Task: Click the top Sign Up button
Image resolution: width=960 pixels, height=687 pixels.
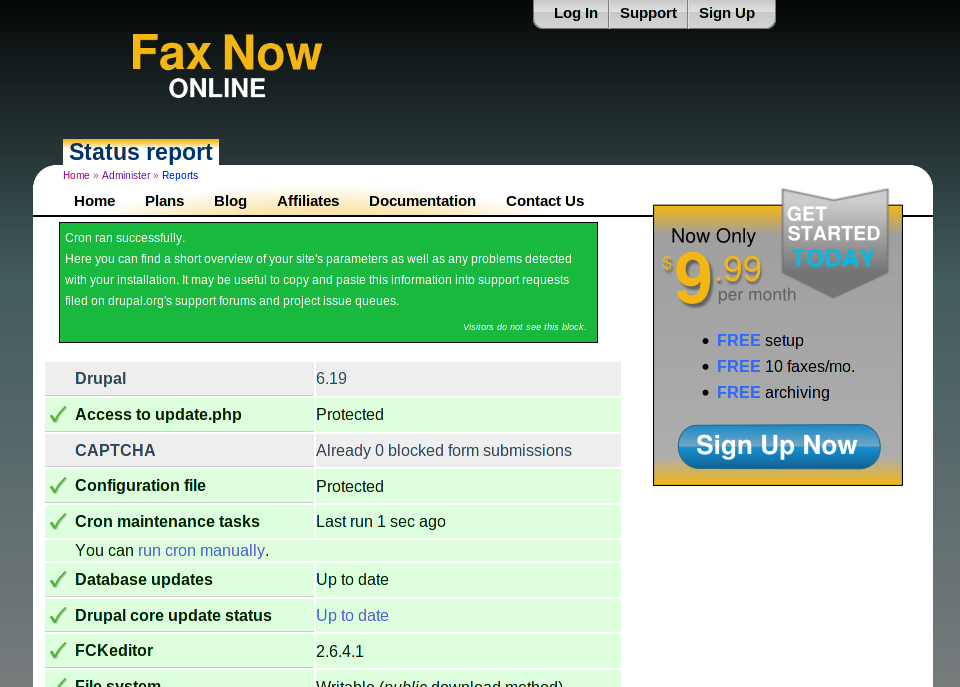Action: tap(727, 13)
